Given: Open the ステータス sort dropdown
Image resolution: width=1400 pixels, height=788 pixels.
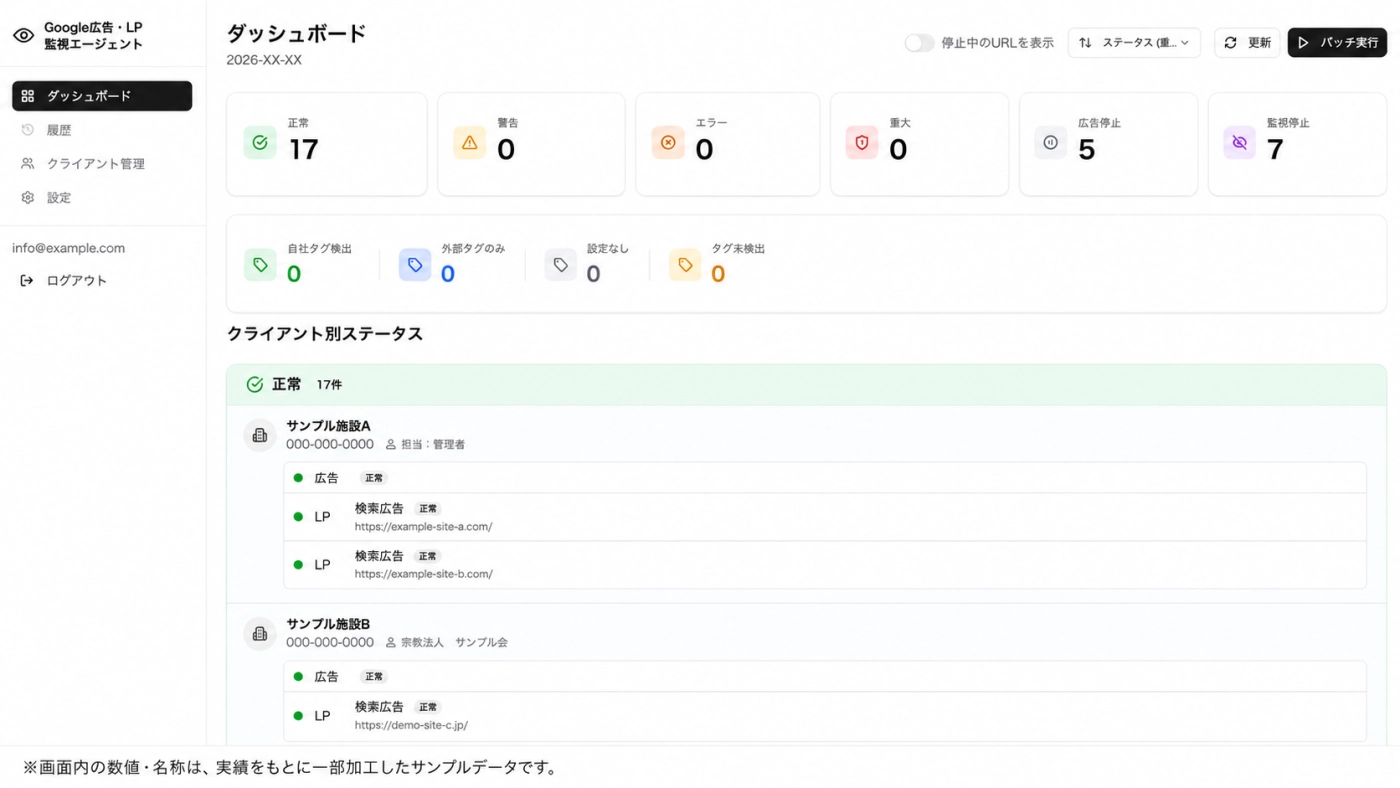Looking at the screenshot, I should [1134, 43].
